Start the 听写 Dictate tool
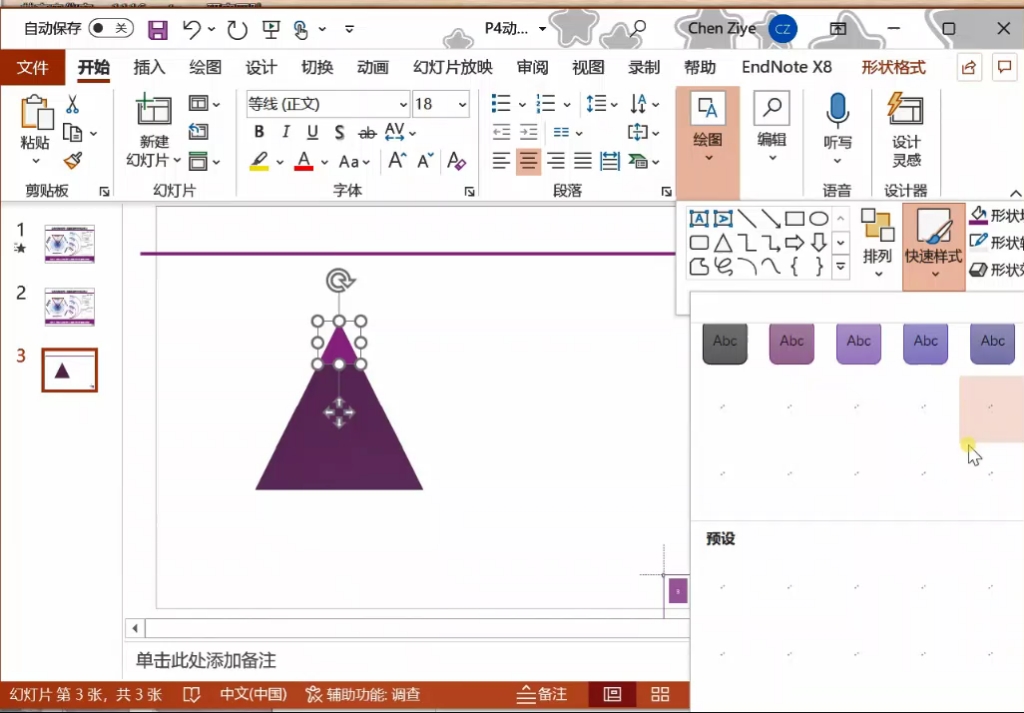The image size is (1024, 713). (837, 110)
